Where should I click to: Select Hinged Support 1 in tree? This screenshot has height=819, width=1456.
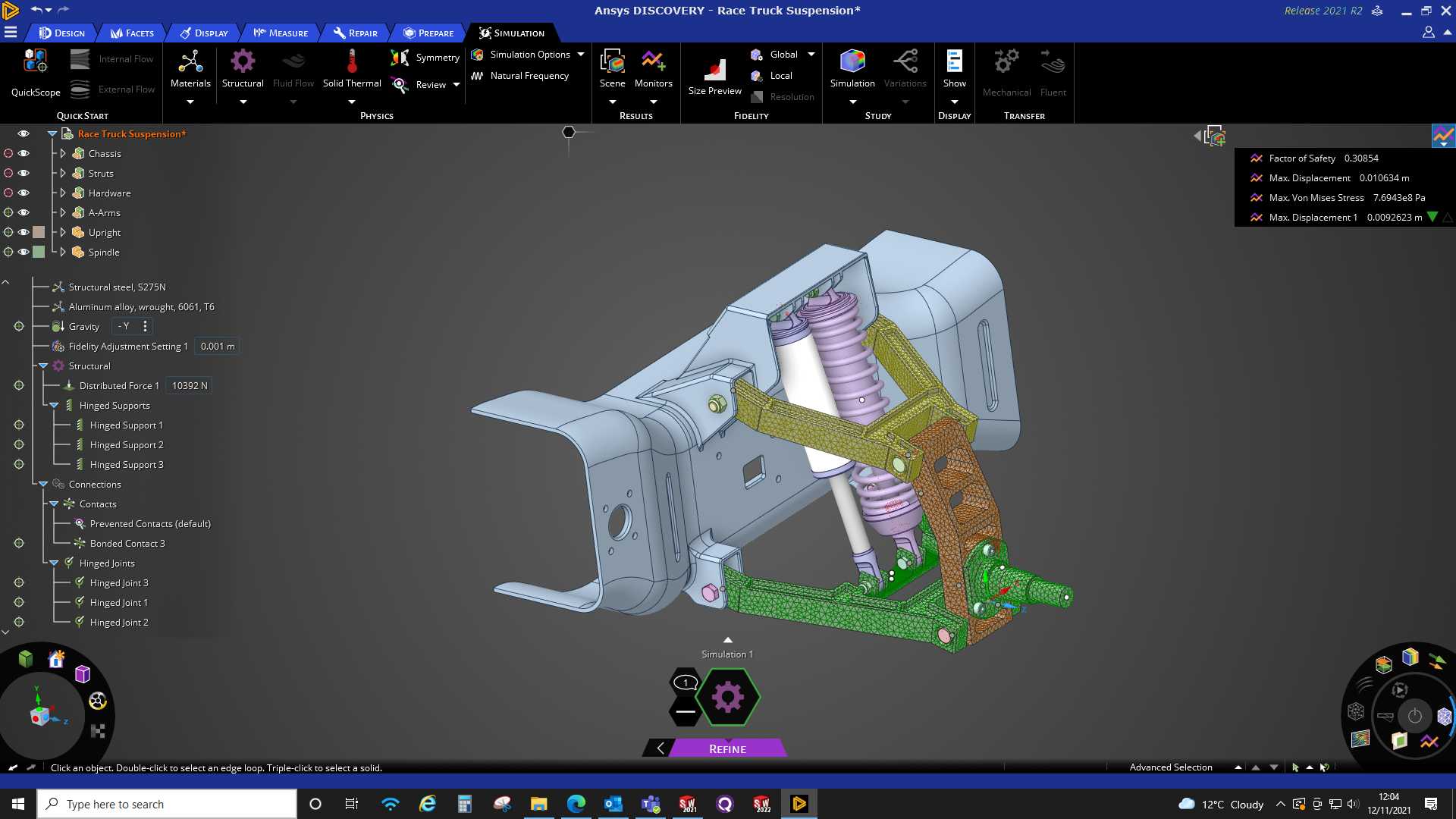pos(127,425)
